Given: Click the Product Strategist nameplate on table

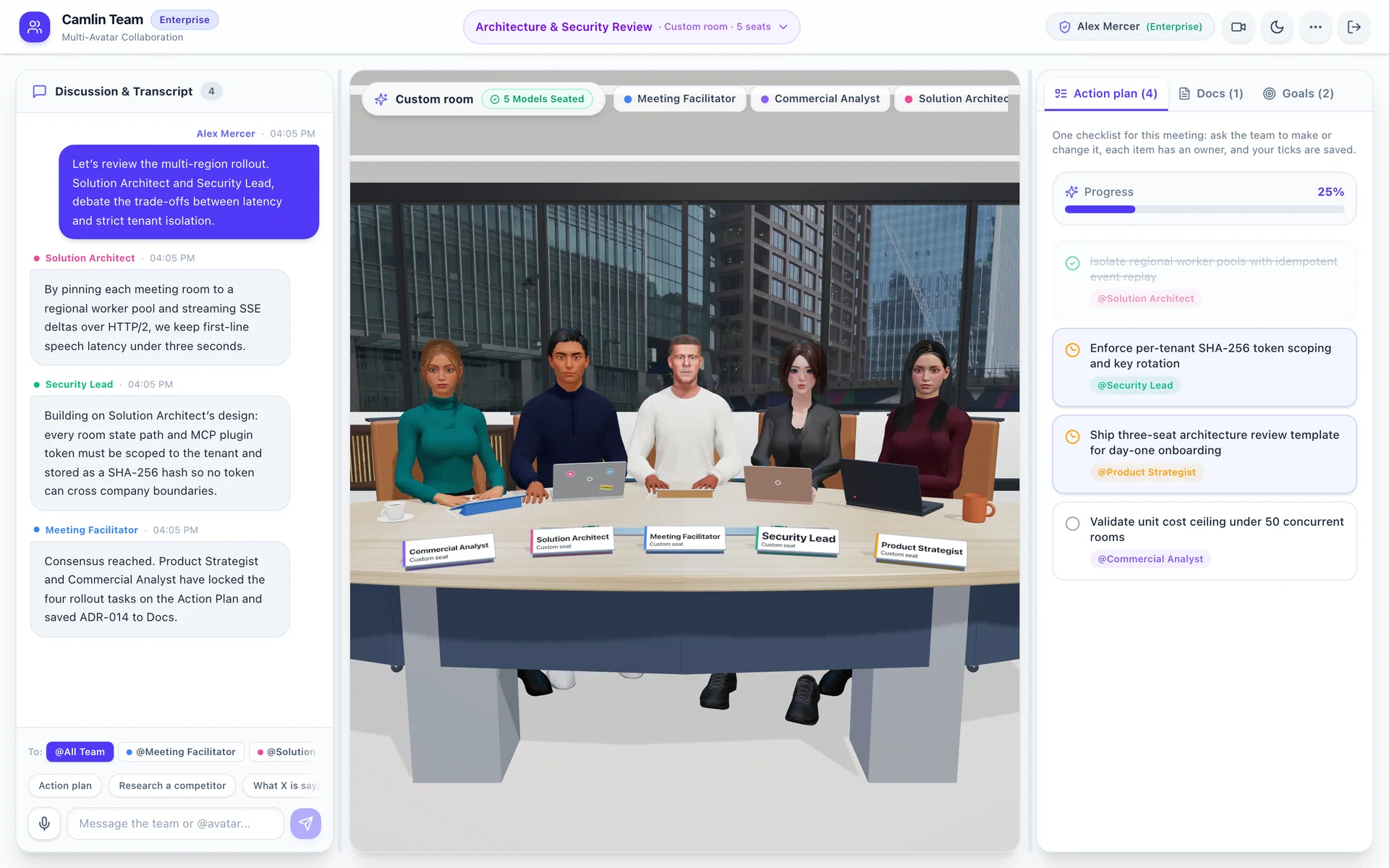Looking at the screenshot, I should [921, 551].
